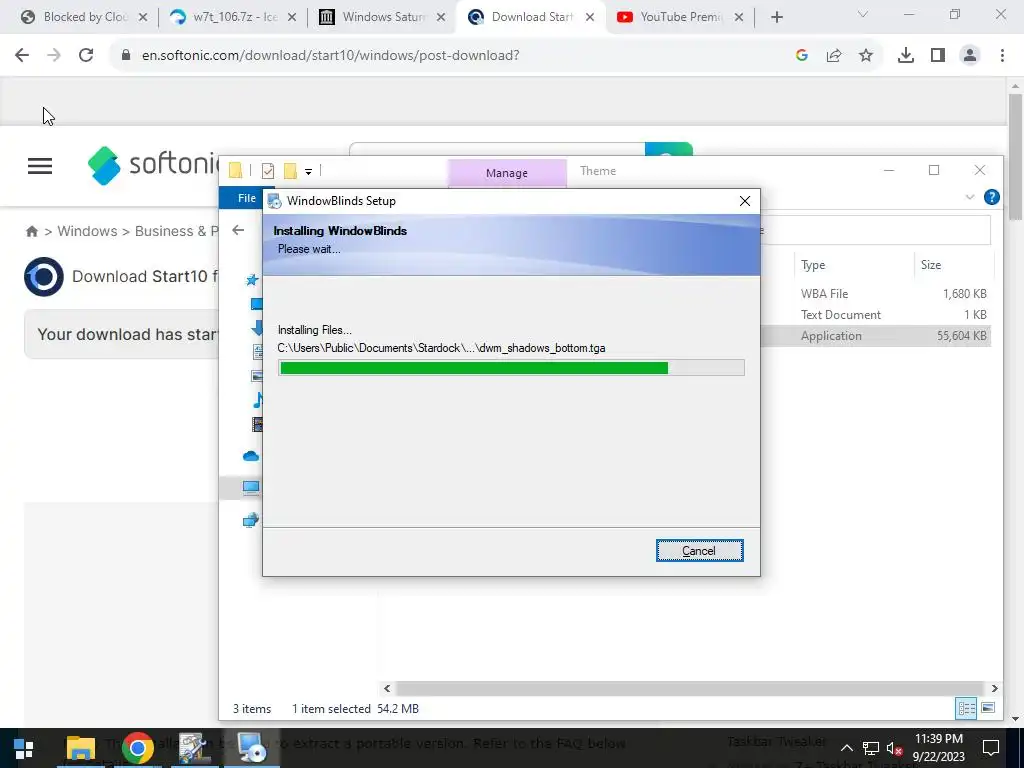Switch Explorer to large icons view
This screenshot has width=1024, height=768.
point(988,708)
